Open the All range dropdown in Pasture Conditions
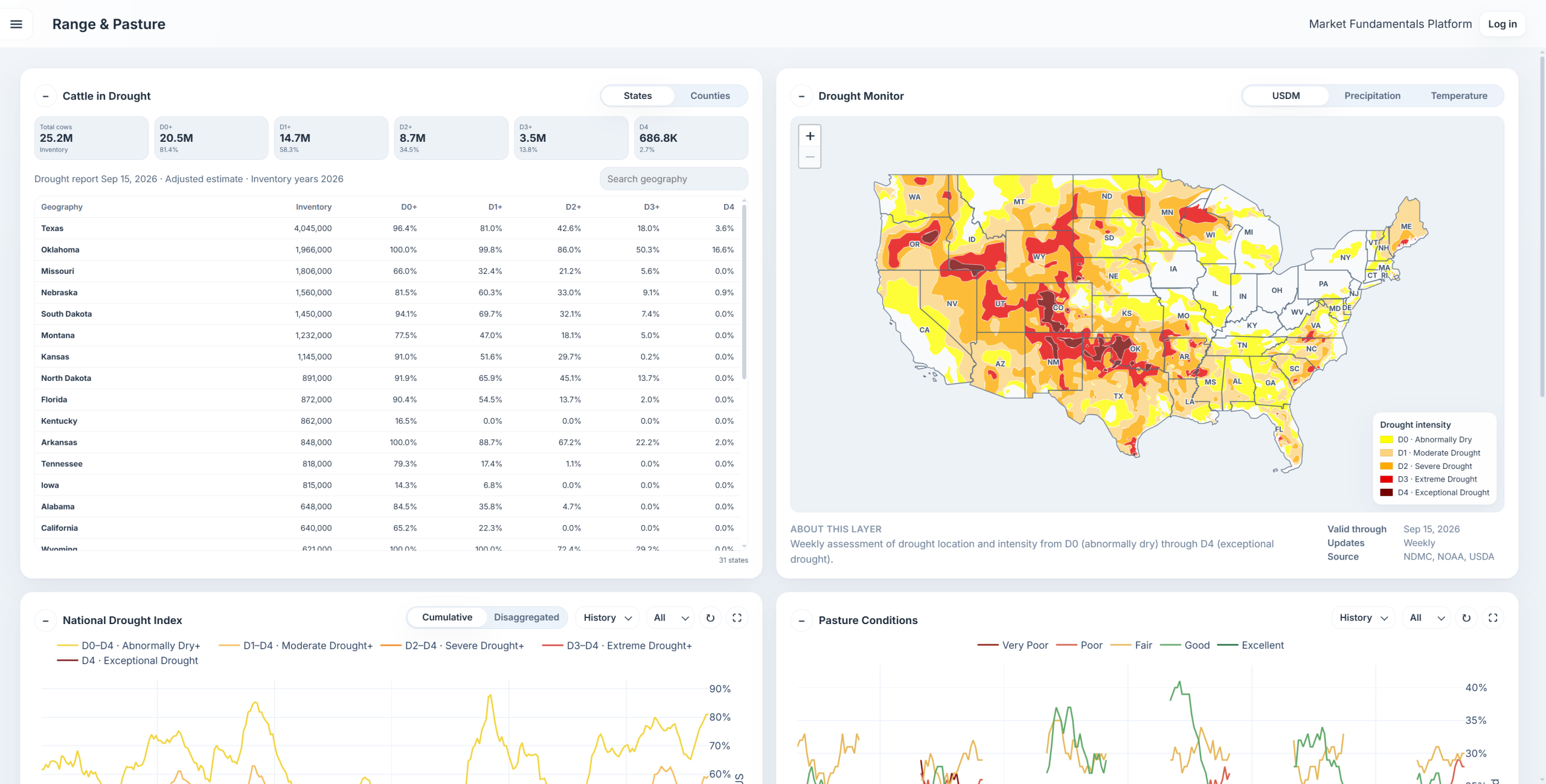The width and height of the screenshot is (1546, 784). point(1426,618)
